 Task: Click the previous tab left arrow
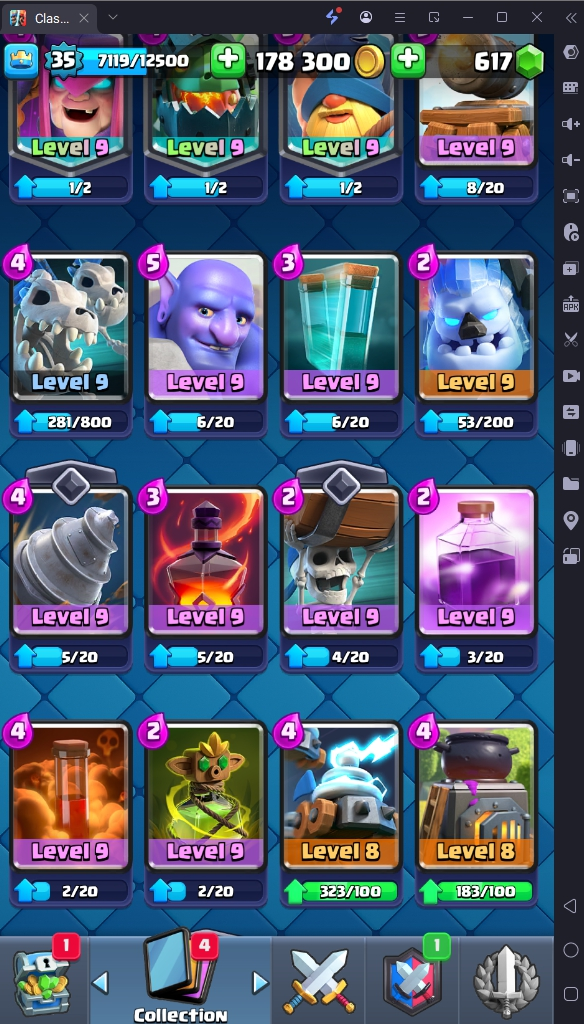point(100,981)
